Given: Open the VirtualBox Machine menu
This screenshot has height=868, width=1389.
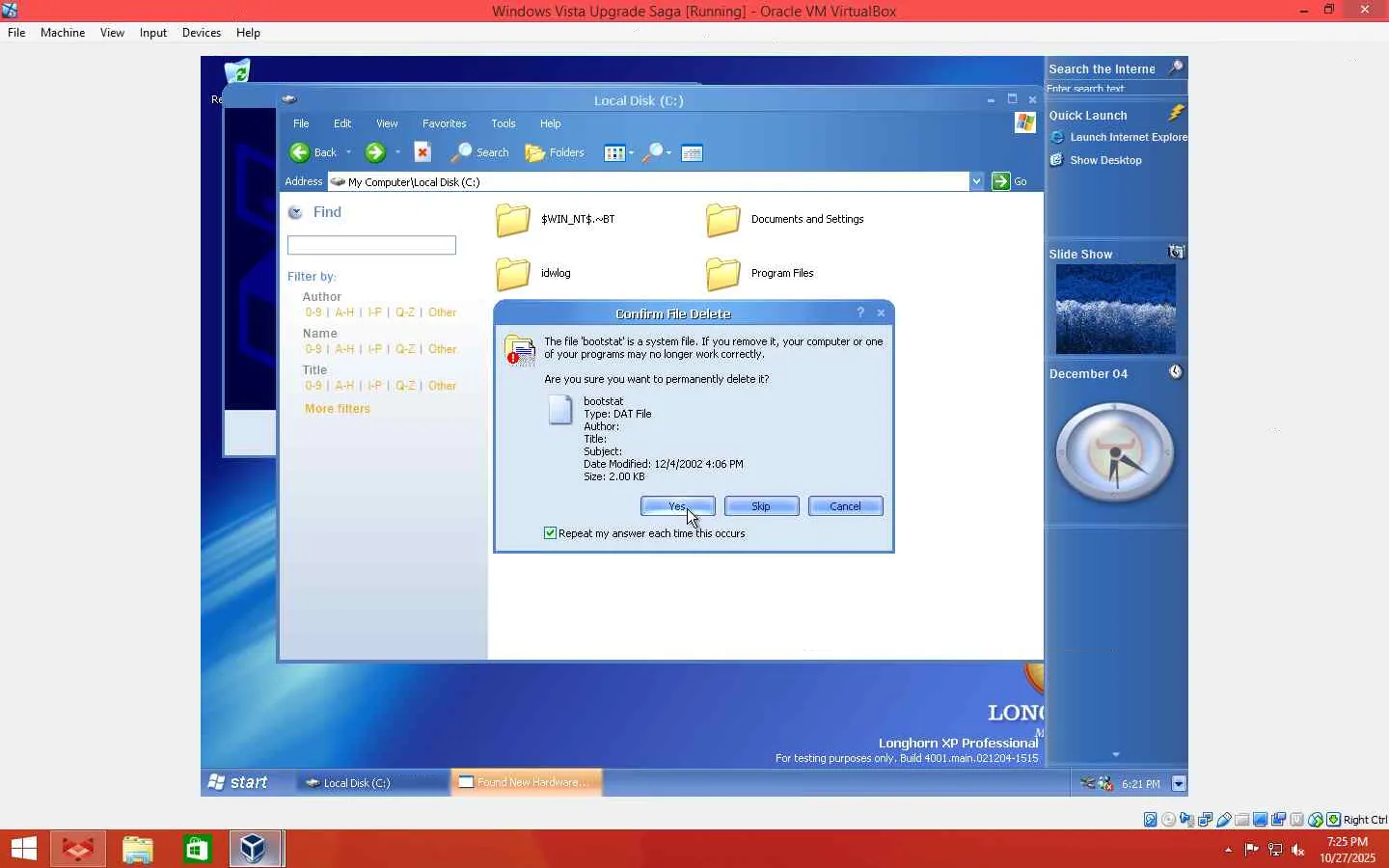Looking at the screenshot, I should pos(63,33).
